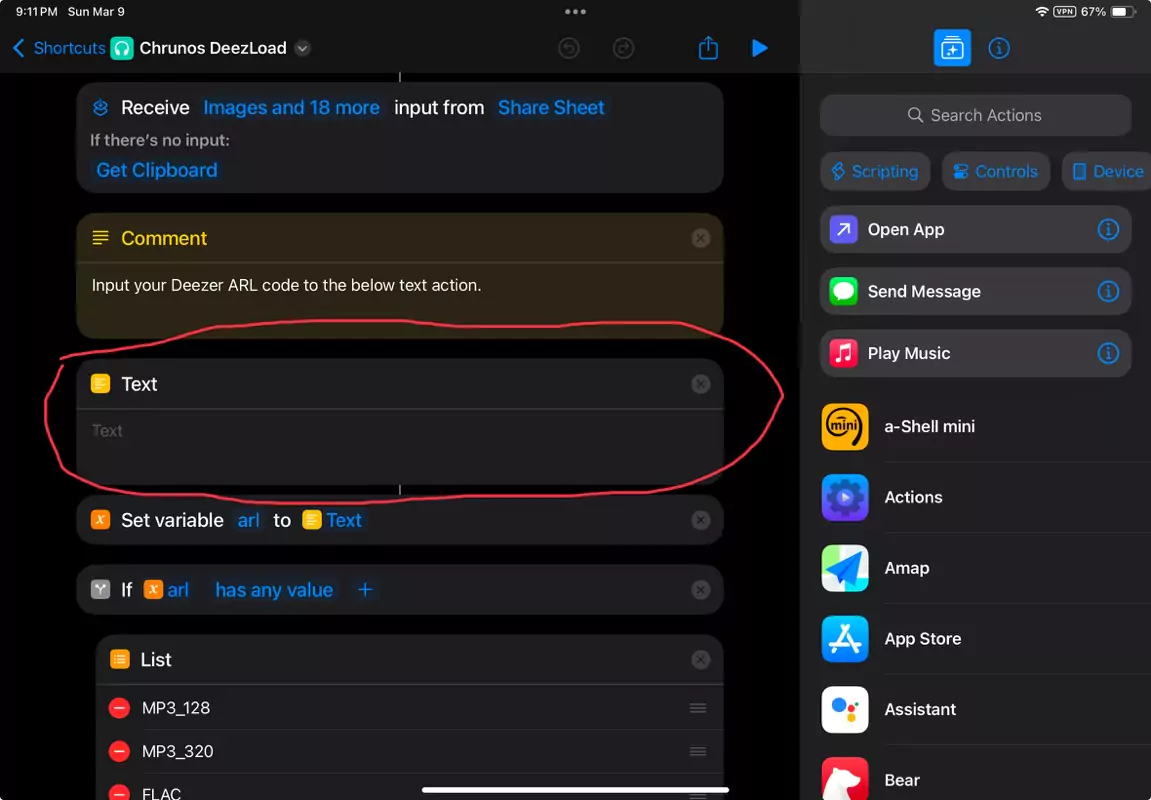Show info for the Play Music action
This screenshot has width=1151, height=800.
coord(1108,353)
